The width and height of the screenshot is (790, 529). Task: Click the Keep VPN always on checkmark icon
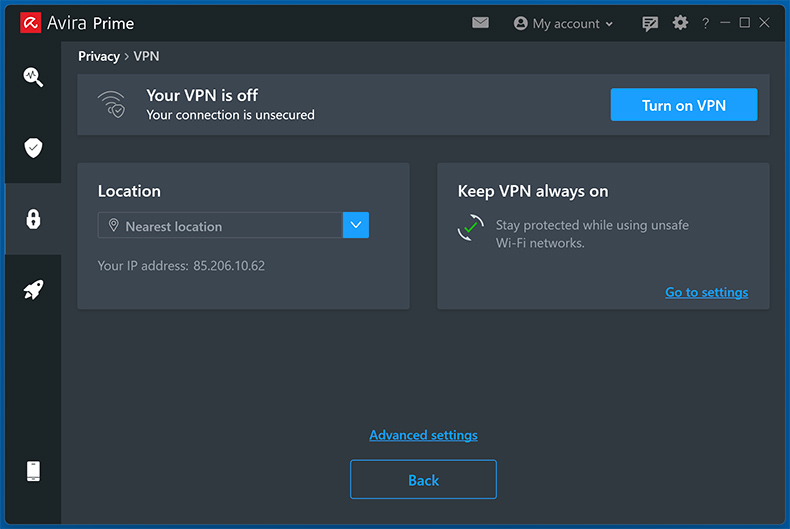(470, 228)
